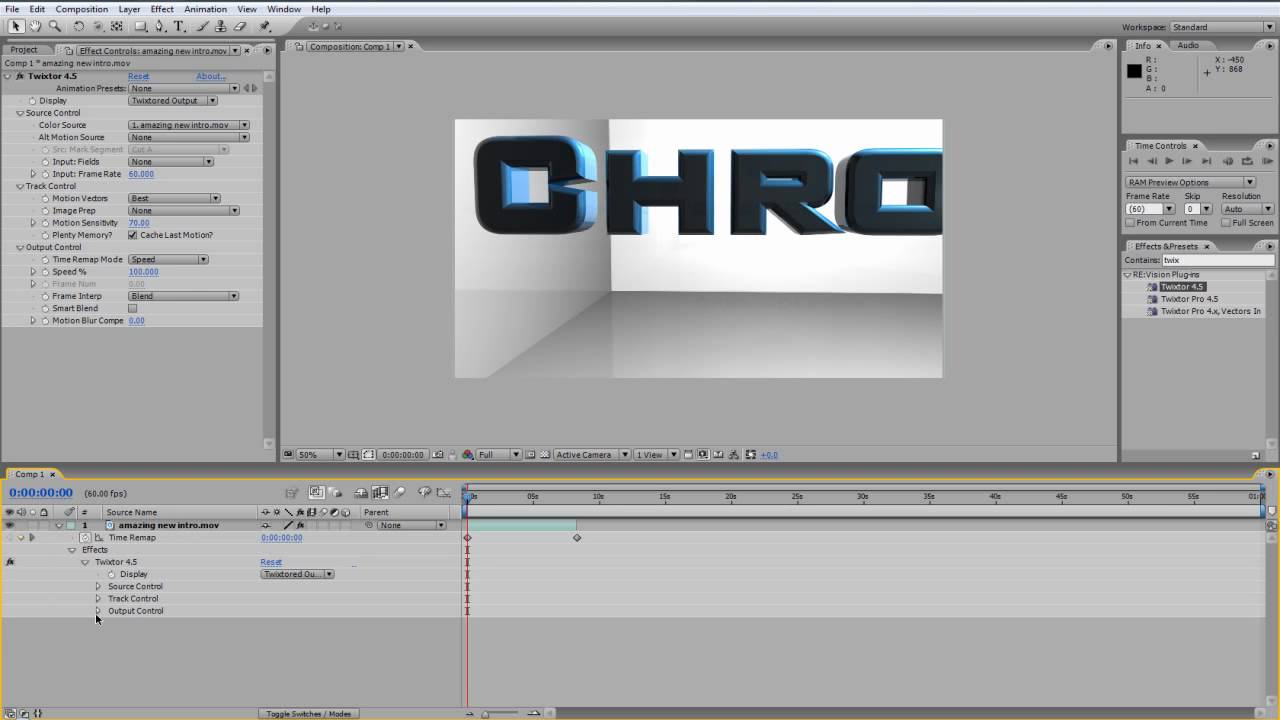
Task: Open the Animation menu
Action: click(x=205, y=9)
